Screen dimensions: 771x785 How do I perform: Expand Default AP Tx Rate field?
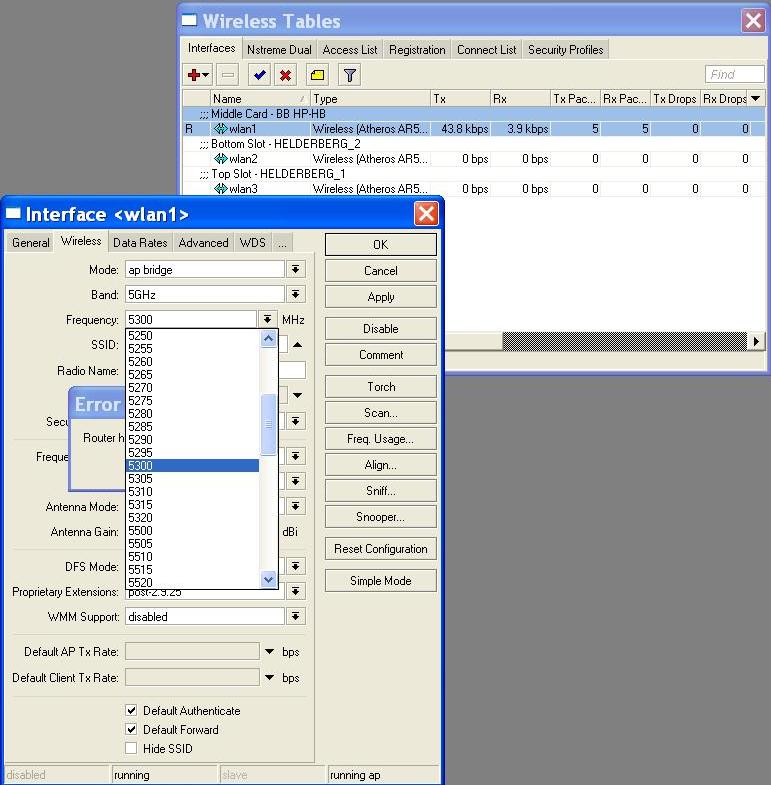point(269,651)
